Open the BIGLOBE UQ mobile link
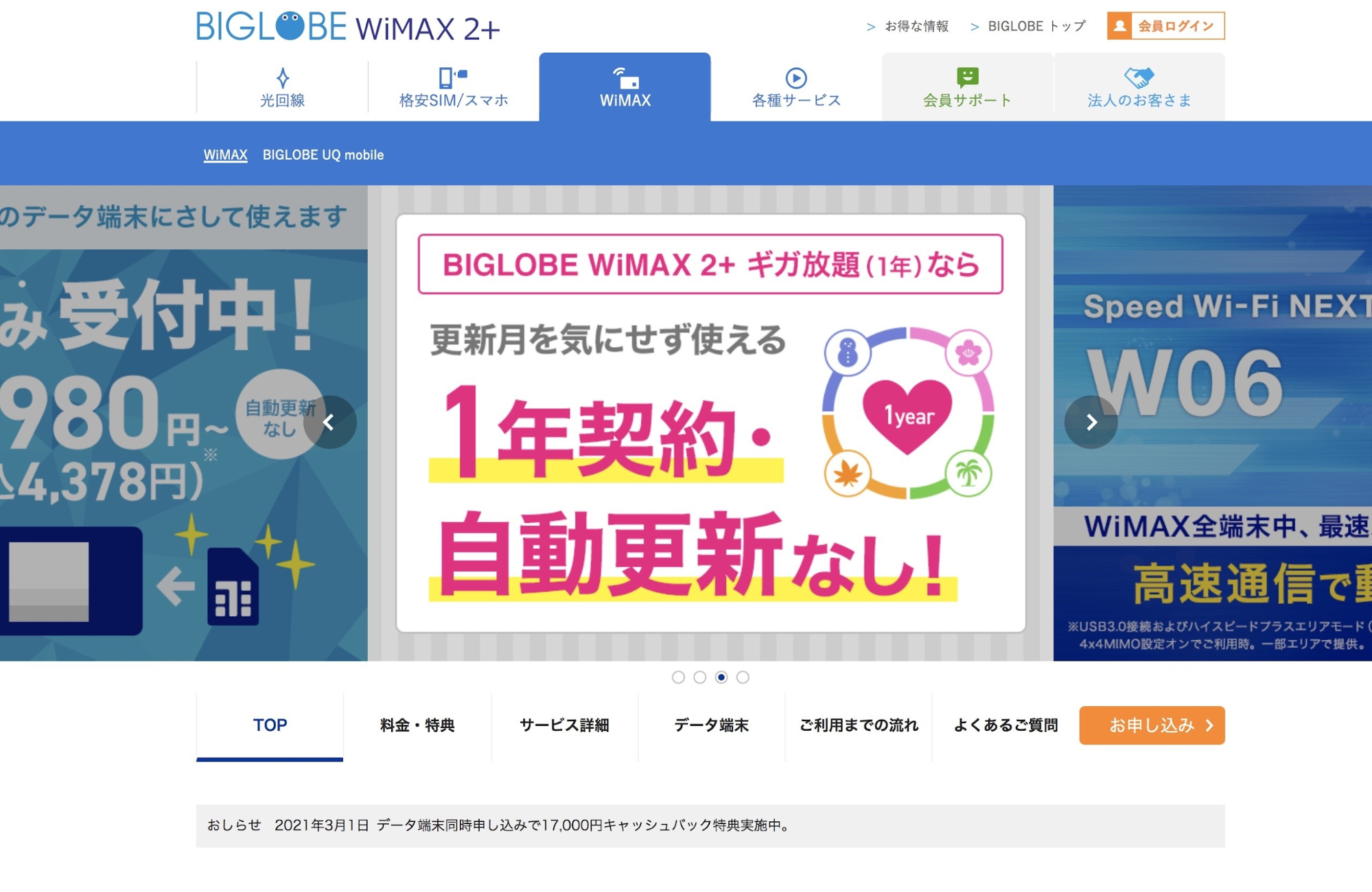This screenshot has height=892, width=1372. click(x=323, y=155)
